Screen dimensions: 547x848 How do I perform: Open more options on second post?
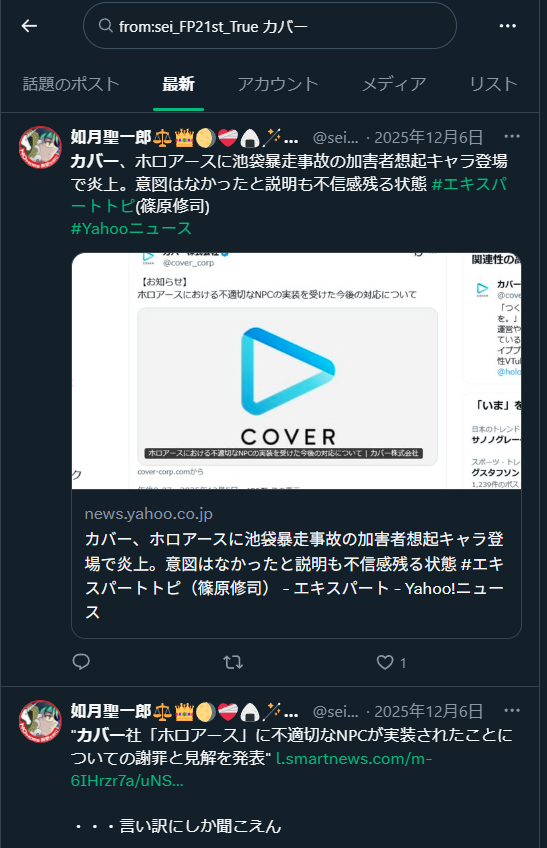click(x=511, y=710)
